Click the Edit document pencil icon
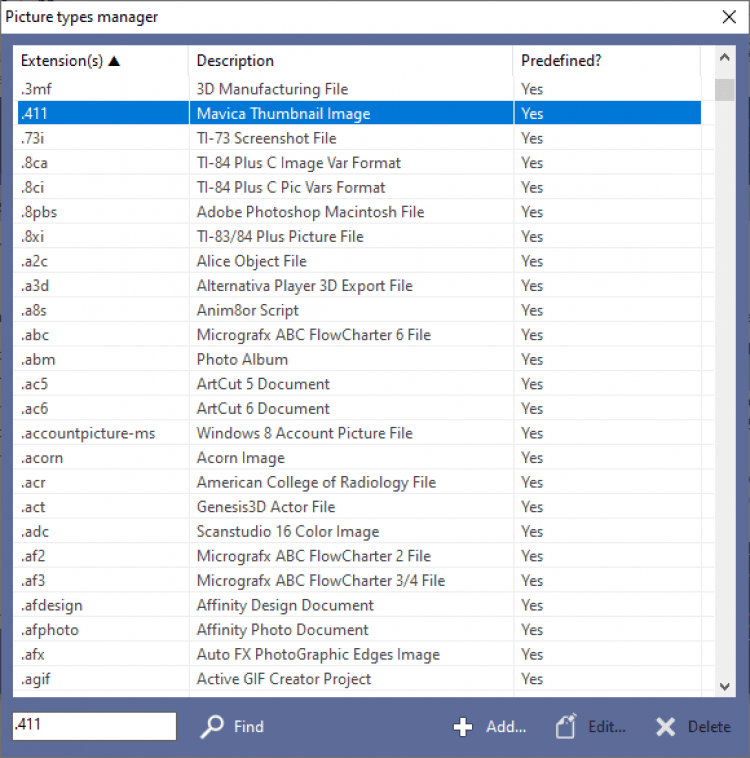The height and width of the screenshot is (758, 750). (566, 727)
